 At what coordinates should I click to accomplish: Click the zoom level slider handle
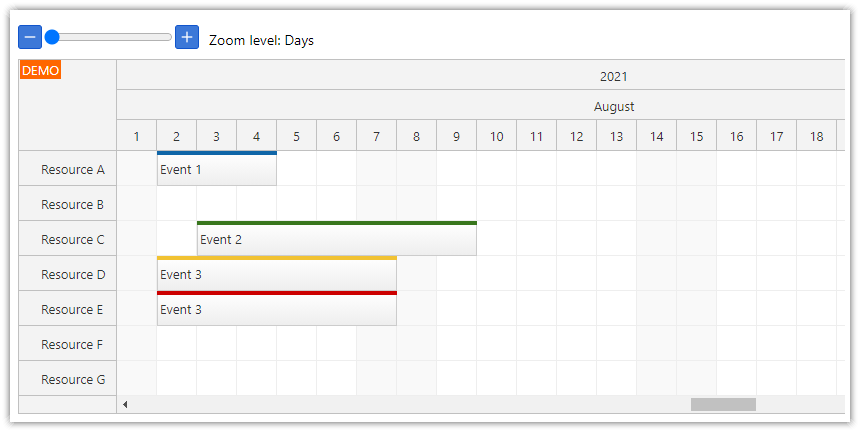pos(53,38)
